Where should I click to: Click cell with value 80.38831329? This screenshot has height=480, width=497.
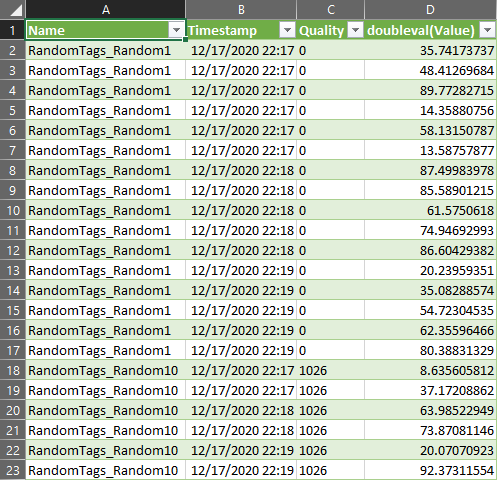click(x=430, y=350)
